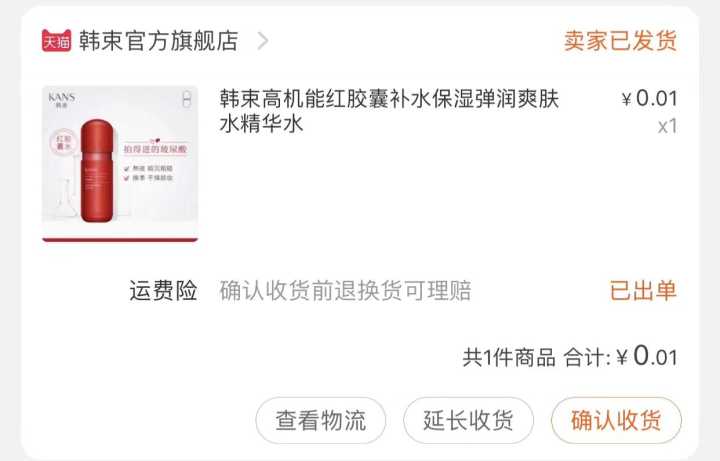720x461 pixels.
Task: Click the 延长收货 button
Action: [468, 420]
